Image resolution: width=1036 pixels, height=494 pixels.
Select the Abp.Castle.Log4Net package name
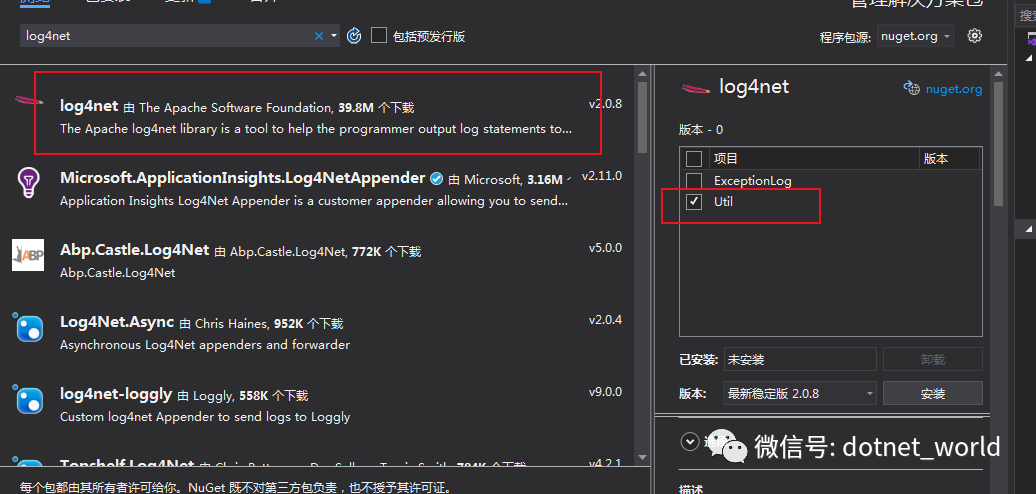[135, 250]
